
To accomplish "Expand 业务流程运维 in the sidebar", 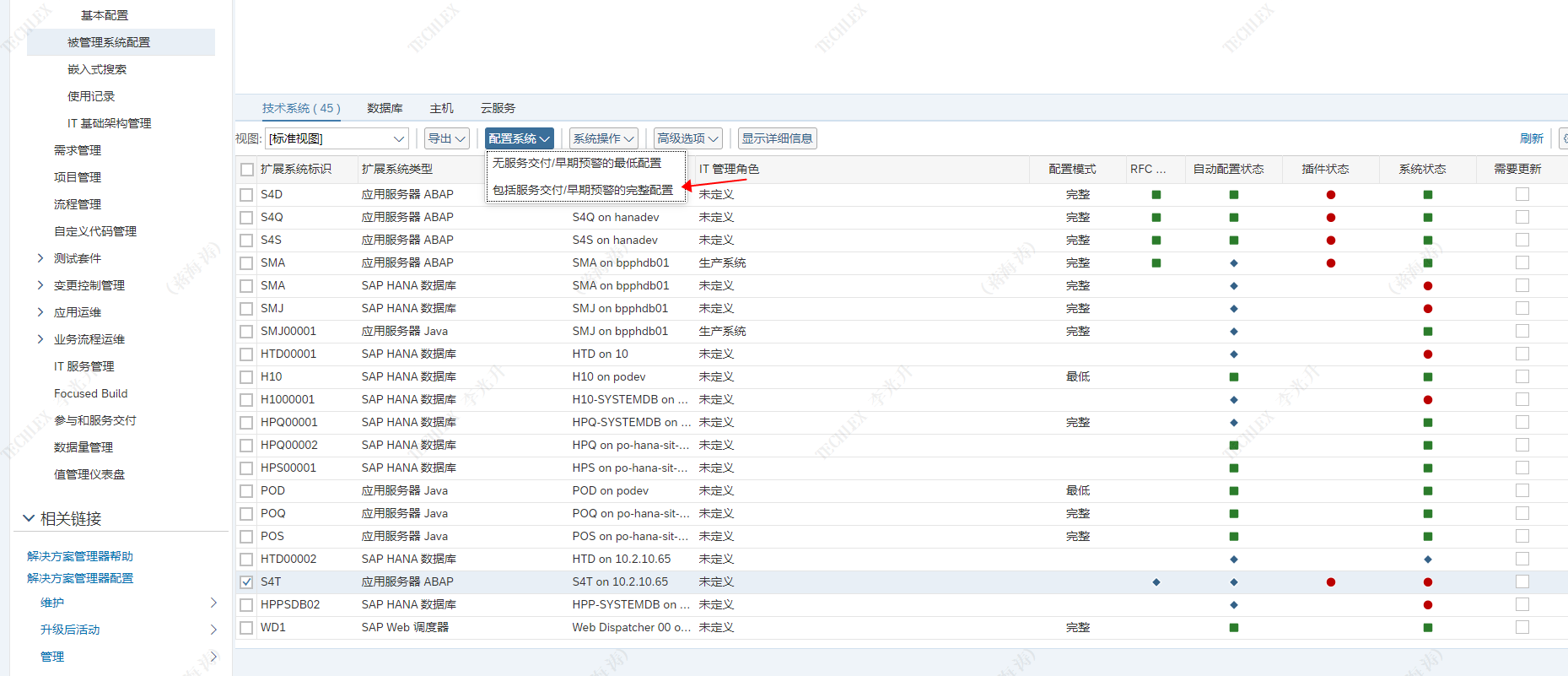I will click(40, 339).
